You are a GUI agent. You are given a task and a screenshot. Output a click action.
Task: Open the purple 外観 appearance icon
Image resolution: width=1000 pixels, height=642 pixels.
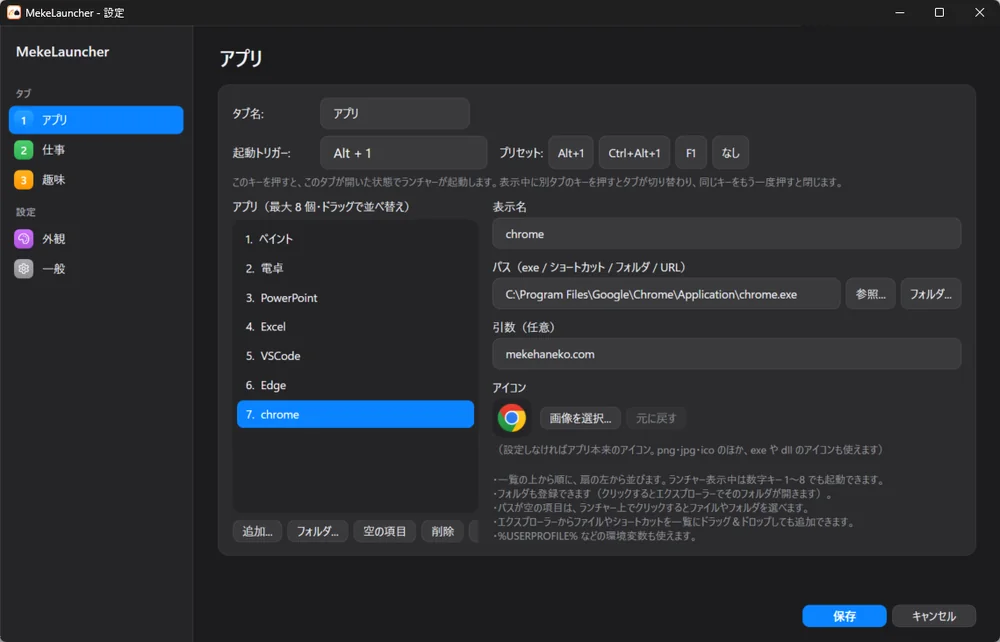coord(24,238)
